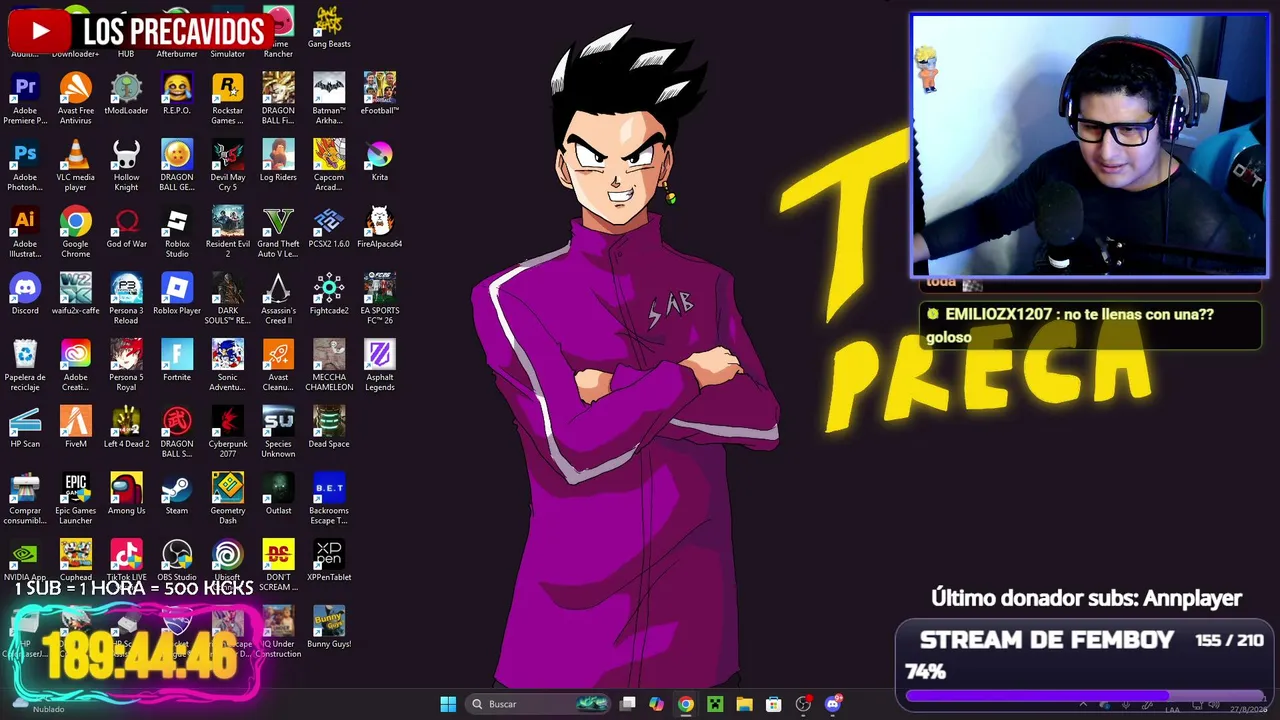Select the Google Chrome desktop shortcut
This screenshot has width=1280, height=720.
[76, 232]
